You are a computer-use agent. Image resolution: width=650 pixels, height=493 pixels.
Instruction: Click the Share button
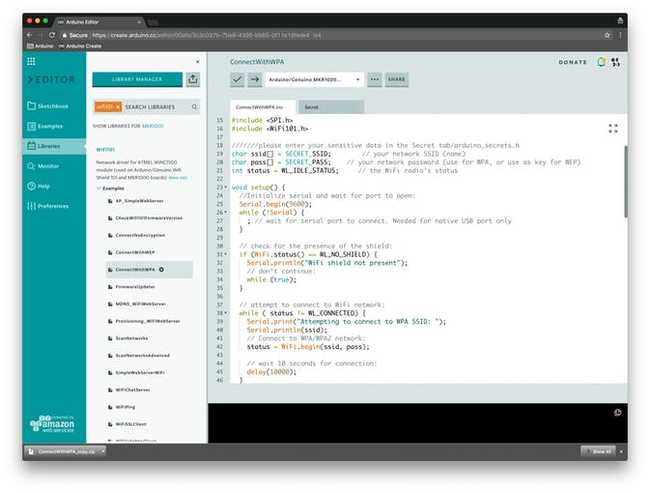(397, 79)
